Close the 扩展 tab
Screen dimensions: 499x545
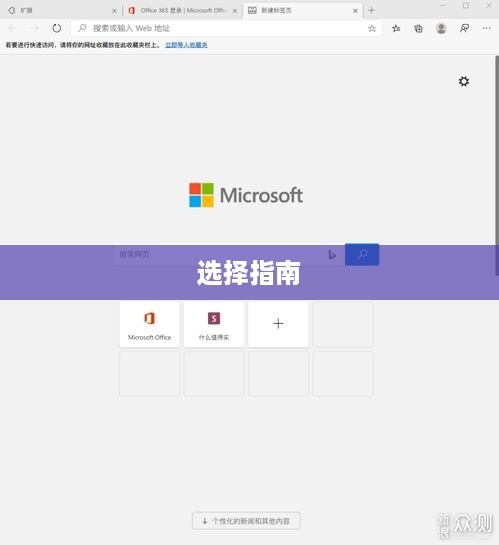114,11
